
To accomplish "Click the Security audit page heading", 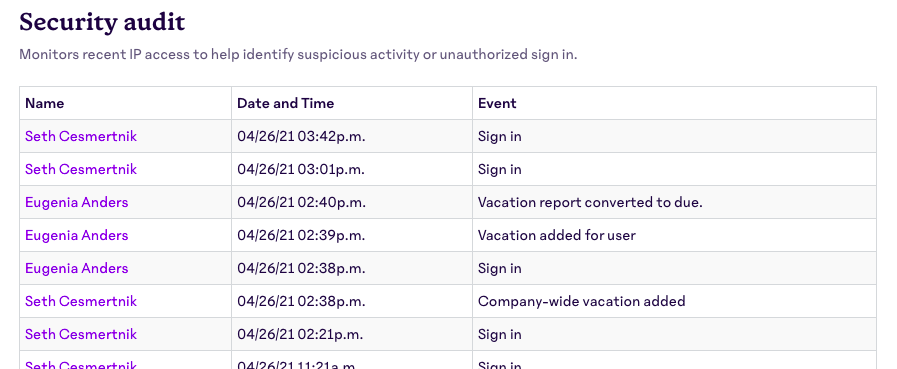I will click(102, 22).
